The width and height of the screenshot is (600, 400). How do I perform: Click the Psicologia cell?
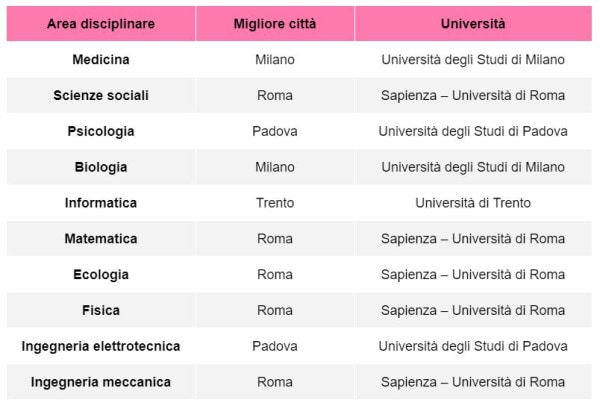pyautogui.click(x=101, y=131)
